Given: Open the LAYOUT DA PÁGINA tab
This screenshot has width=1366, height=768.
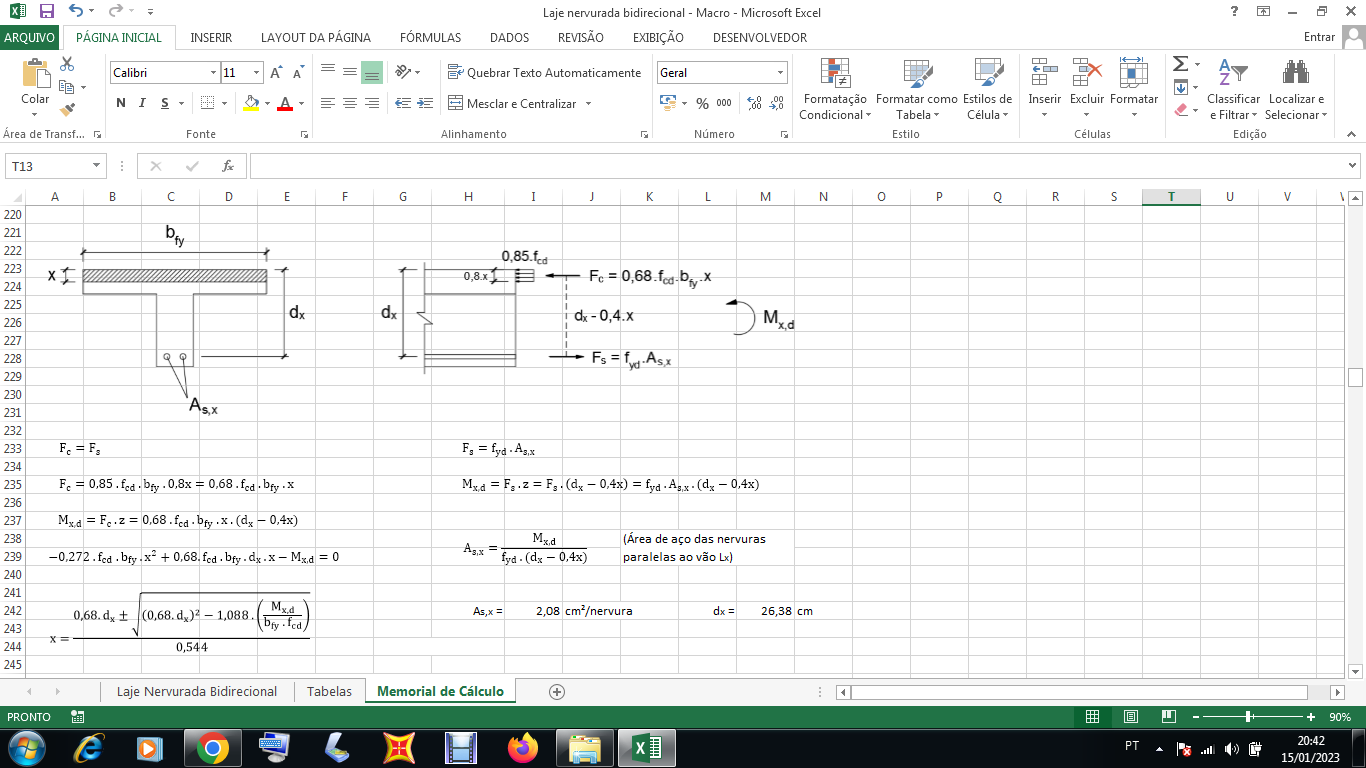Looking at the screenshot, I should tap(316, 37).
